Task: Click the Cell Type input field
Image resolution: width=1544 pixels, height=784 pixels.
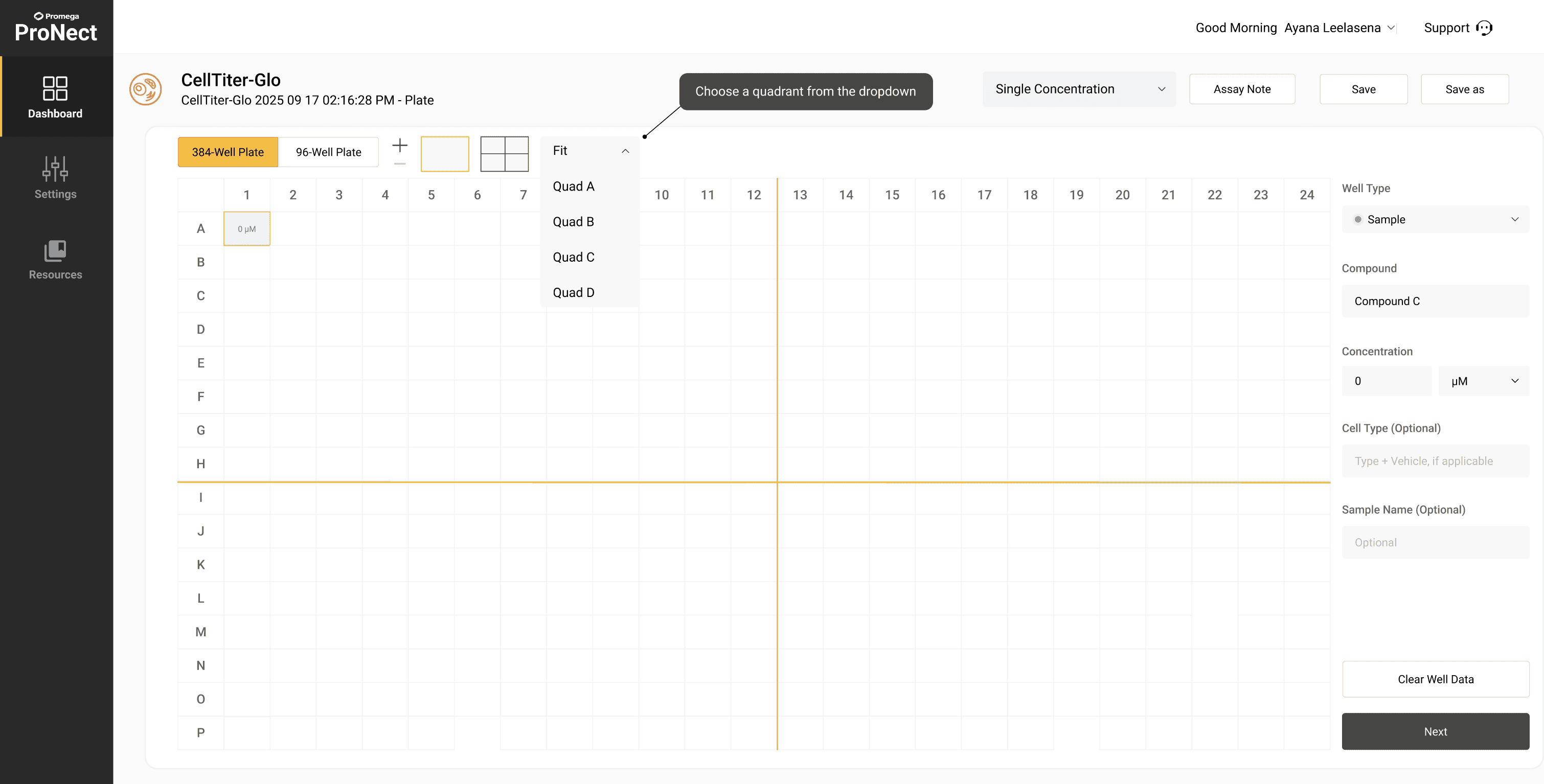Action: point(1435,461)
